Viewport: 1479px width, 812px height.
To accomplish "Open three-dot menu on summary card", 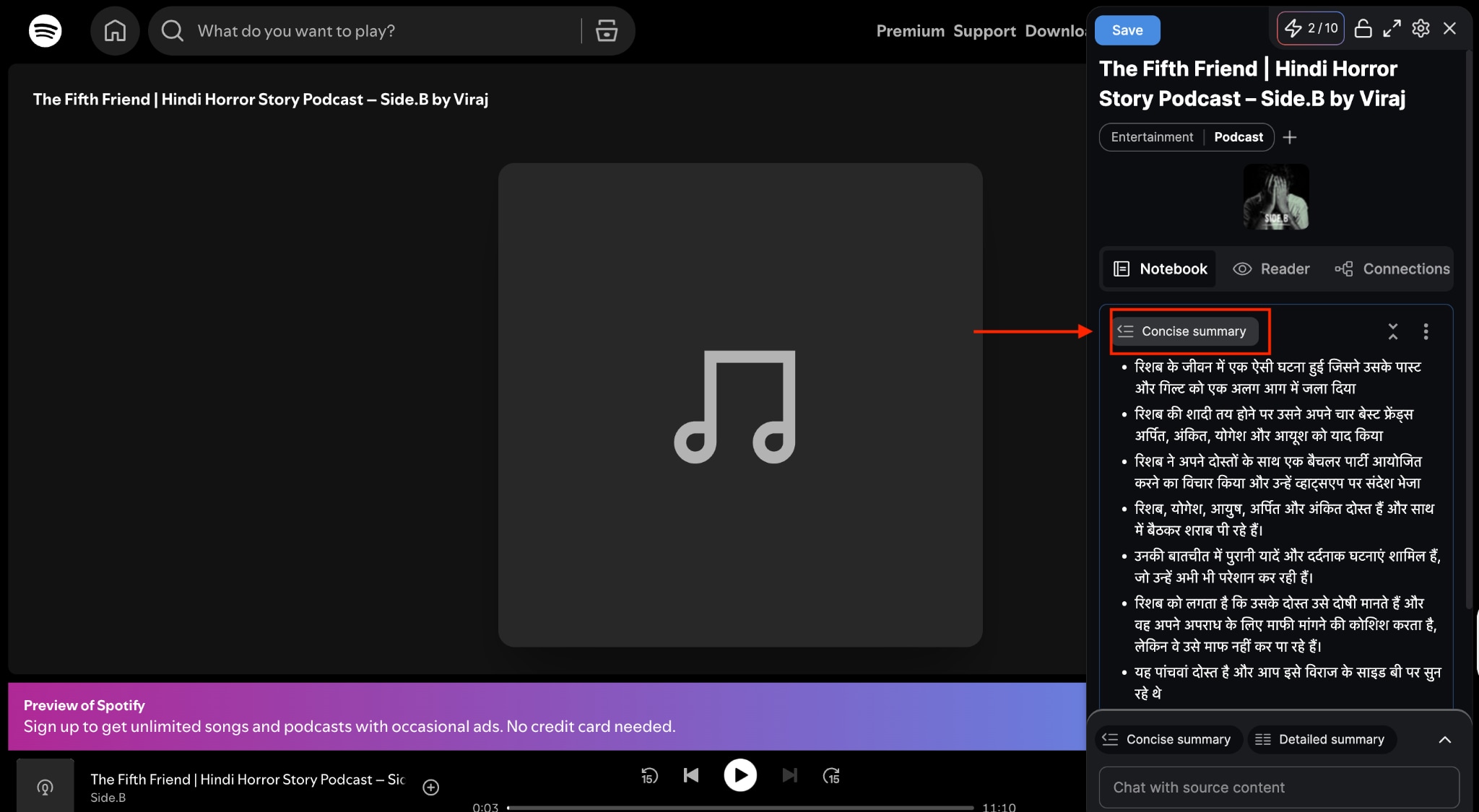I will pos(1426,331).
